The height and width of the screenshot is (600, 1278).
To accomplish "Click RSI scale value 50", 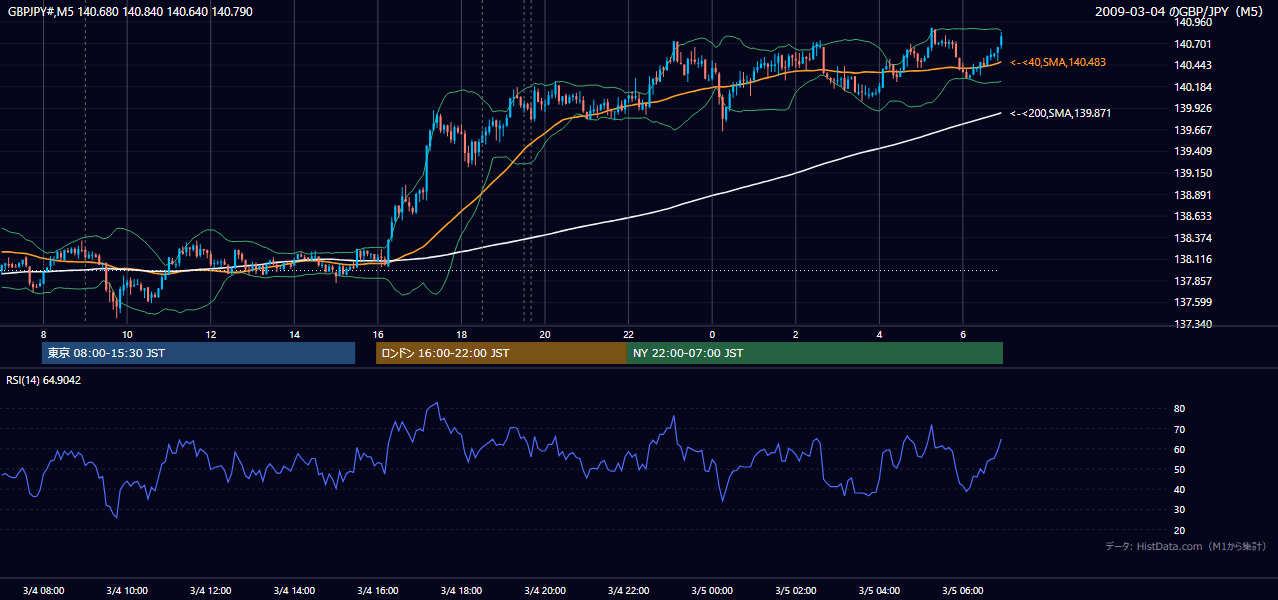I will (1179, 469).
